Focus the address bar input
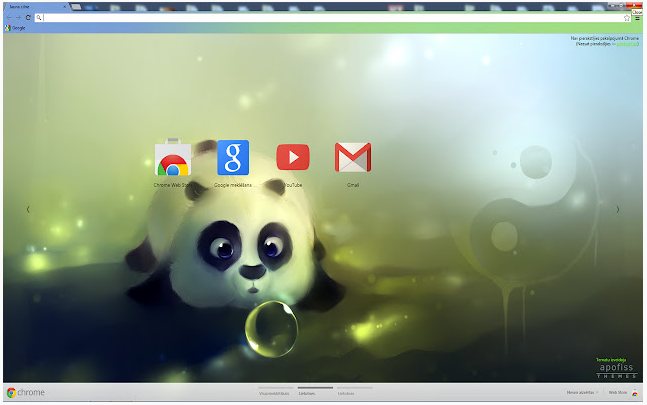The height and width of the screenshot is (405, 647). pyautogui.click(x=332, y=18)
